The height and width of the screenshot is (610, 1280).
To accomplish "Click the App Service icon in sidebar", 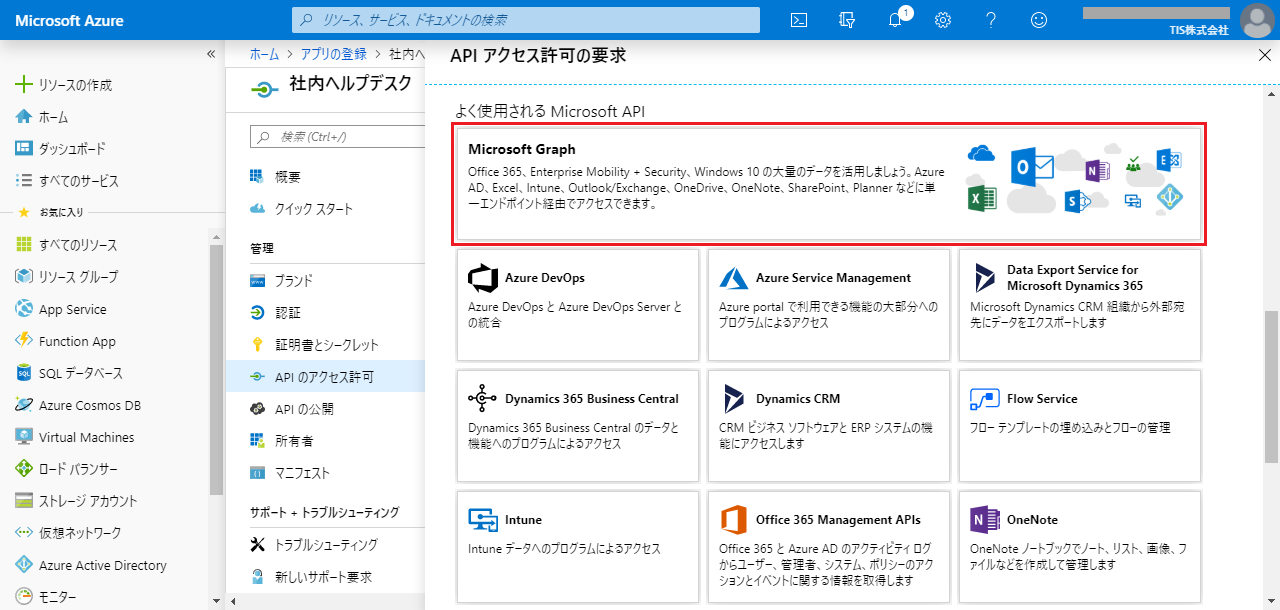I will click(x=24, y=309).
